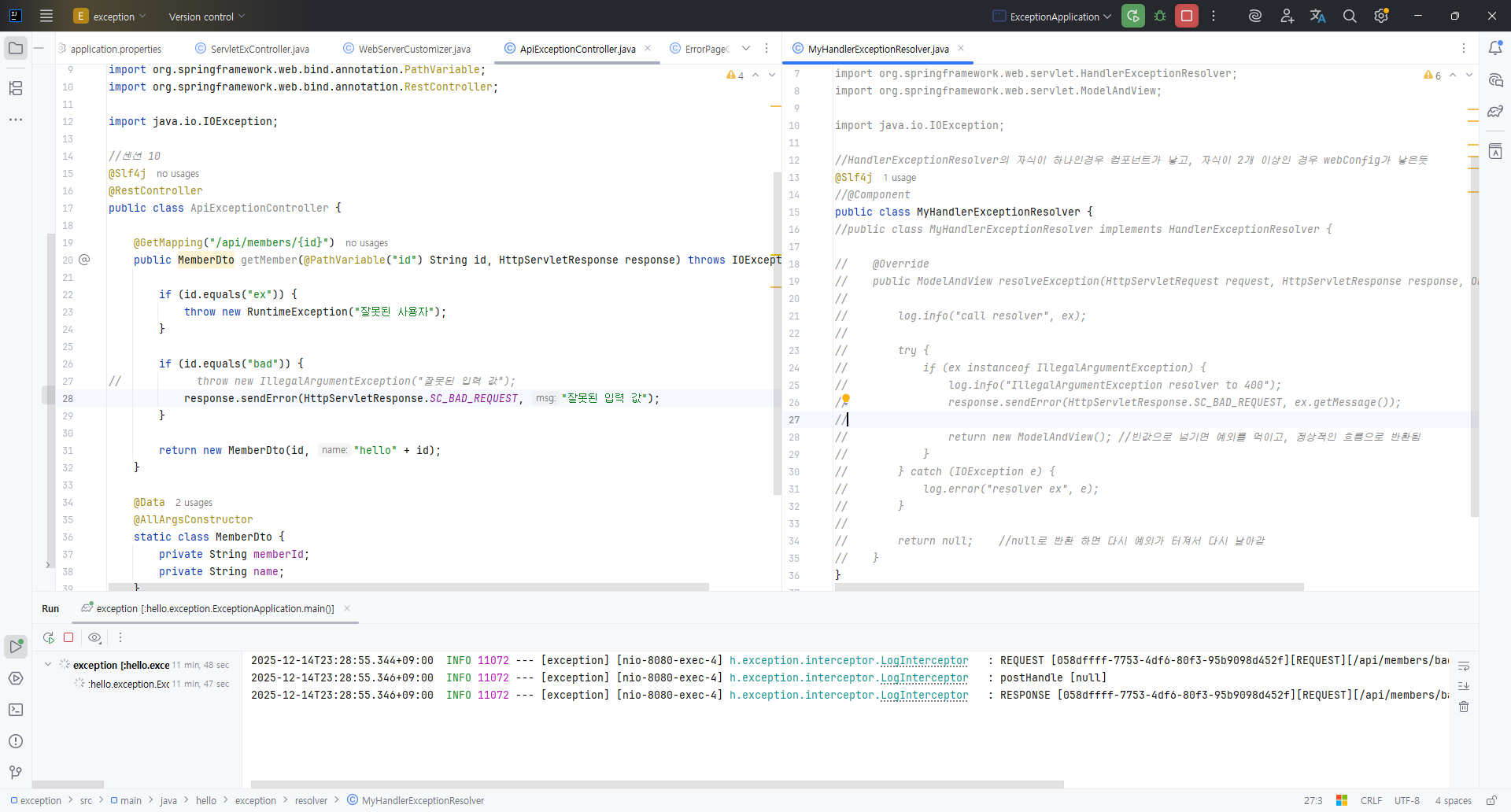Click the Debug bug icon
Image resolution: width=1511 pixels, height=812 pixels.
click(1160, 16)
